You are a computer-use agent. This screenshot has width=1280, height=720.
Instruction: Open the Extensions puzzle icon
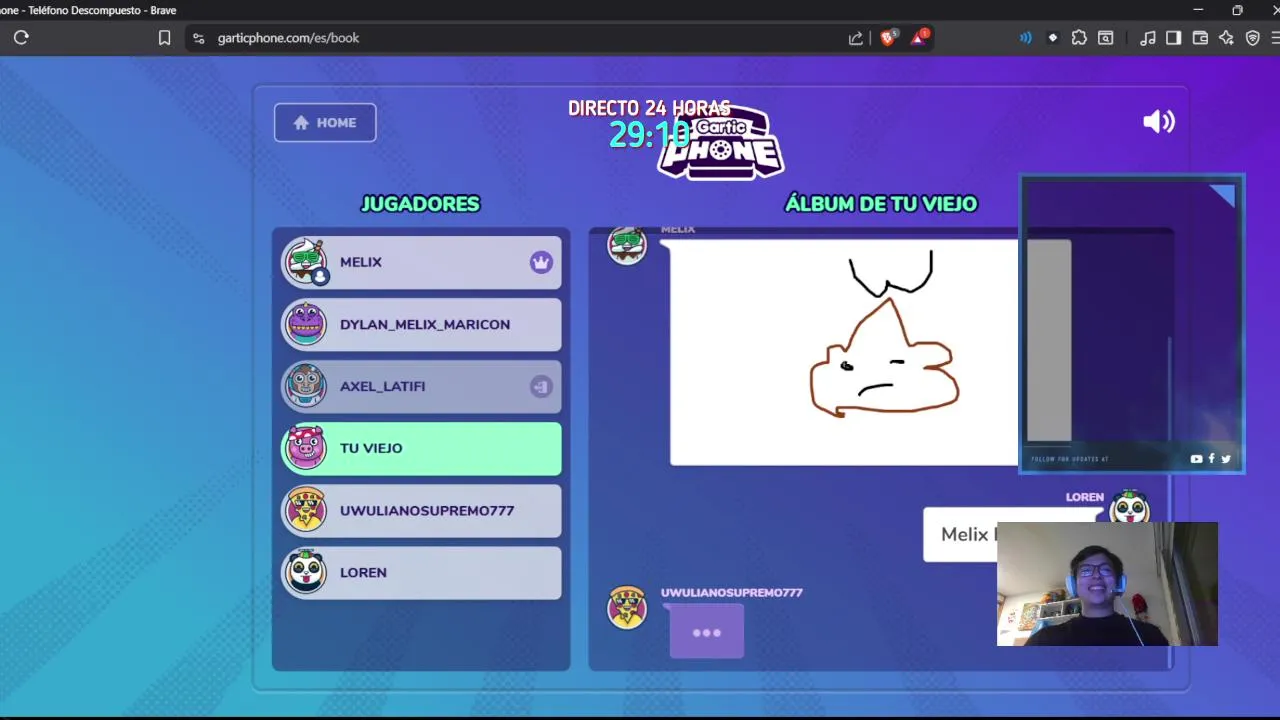coord(1079,38)
